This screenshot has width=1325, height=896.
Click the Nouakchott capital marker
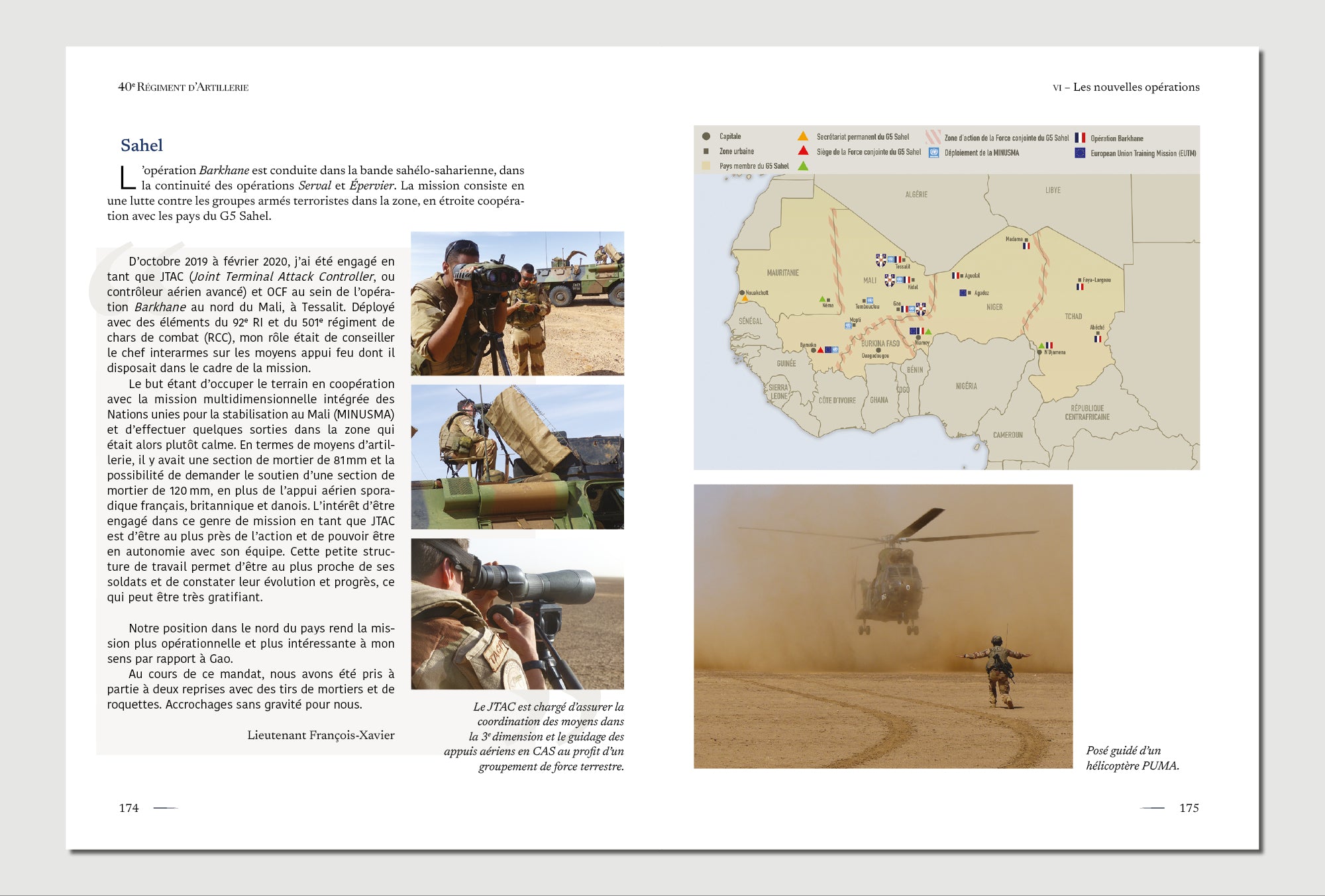click(742, 293)
